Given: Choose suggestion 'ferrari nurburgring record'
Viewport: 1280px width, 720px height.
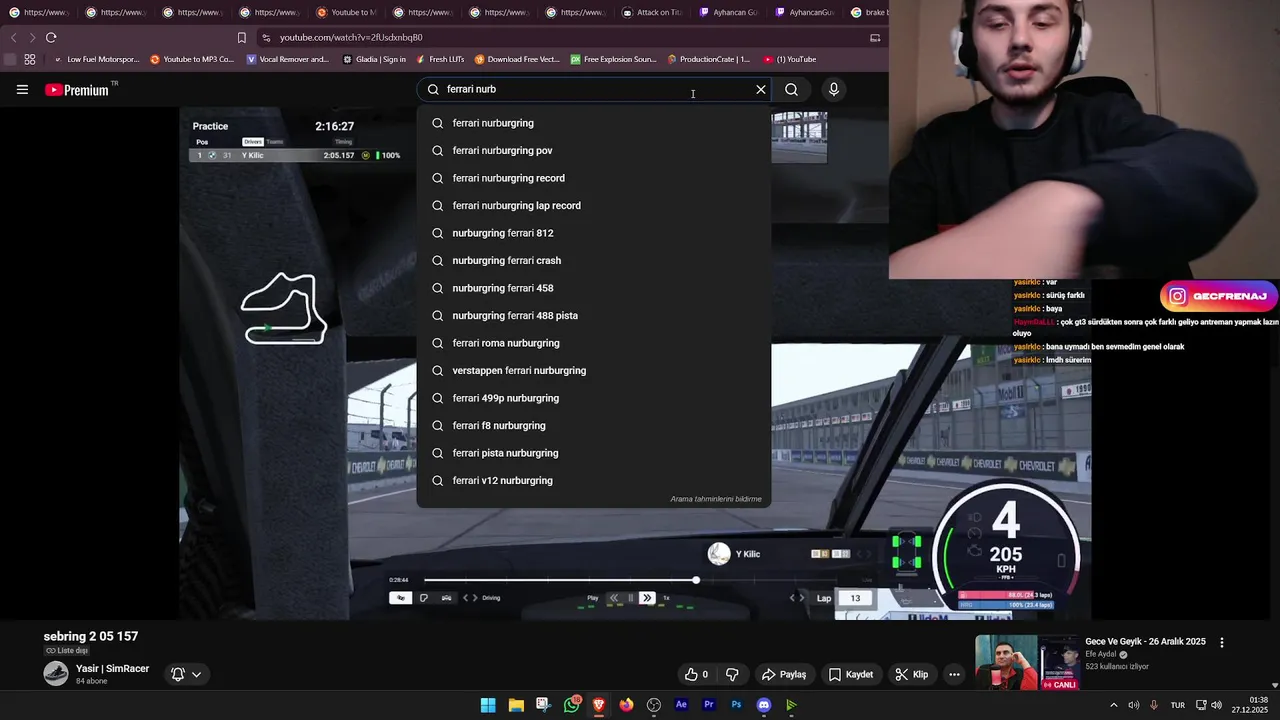Looking at the screenshot, I should point(594,178).
